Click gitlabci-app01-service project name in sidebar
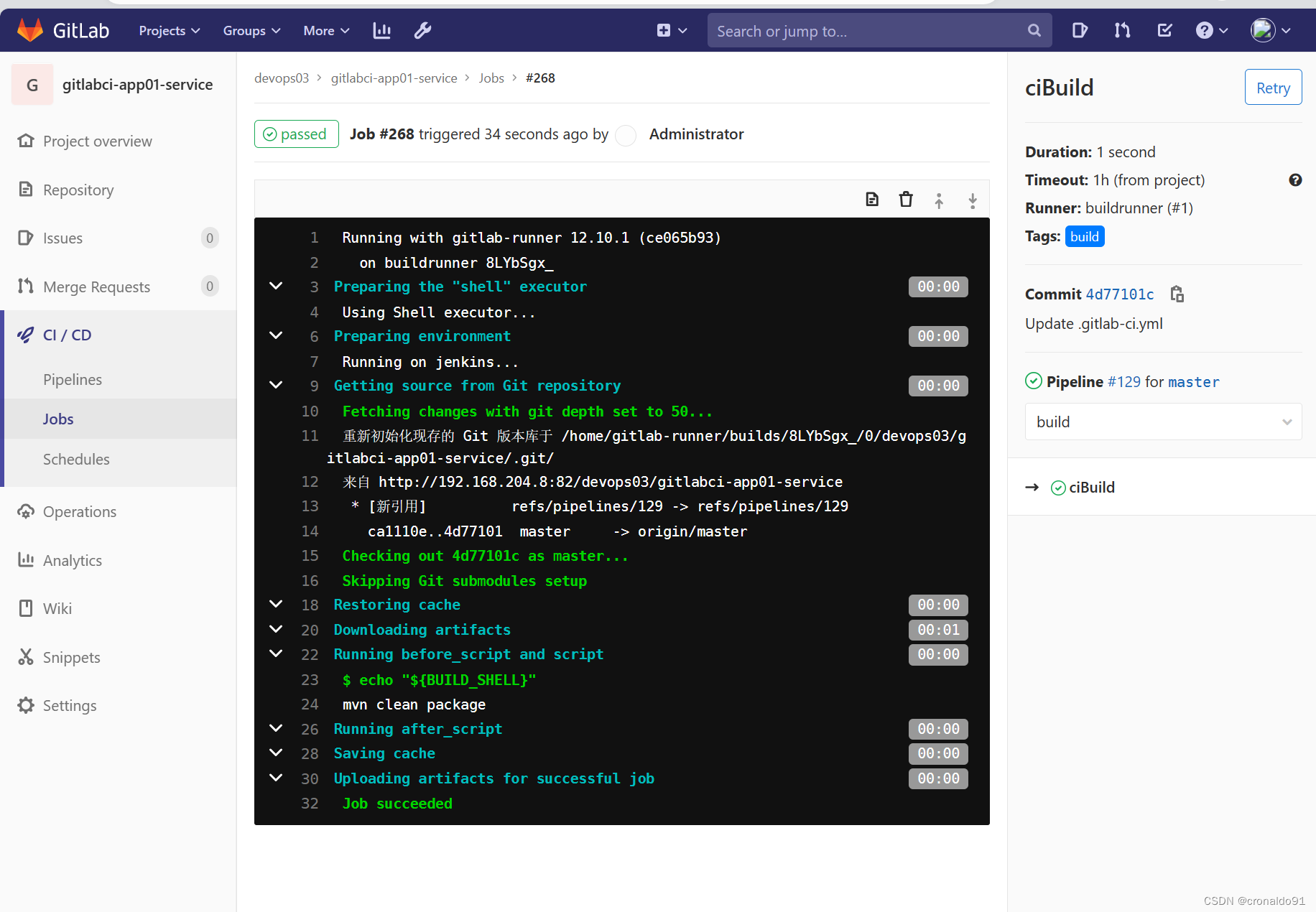The image size is (1316, 912). (x=137, y=85)
